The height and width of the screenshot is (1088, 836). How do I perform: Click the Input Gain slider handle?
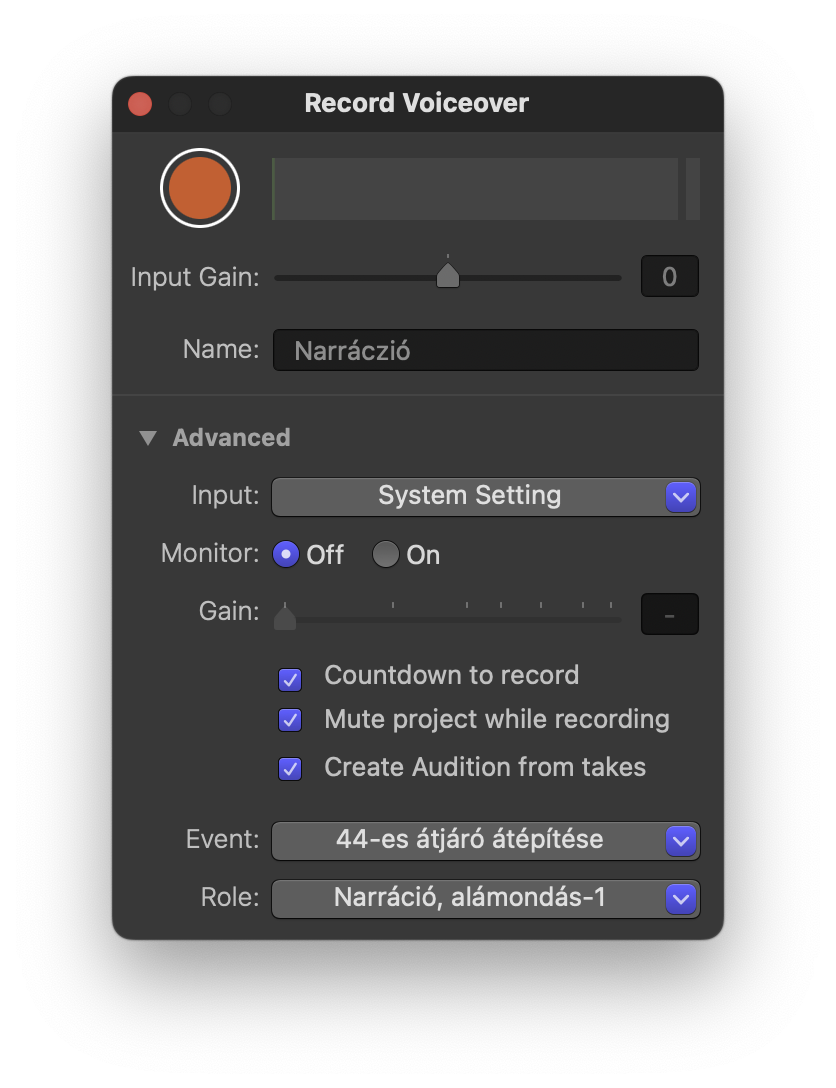point(447,275)
